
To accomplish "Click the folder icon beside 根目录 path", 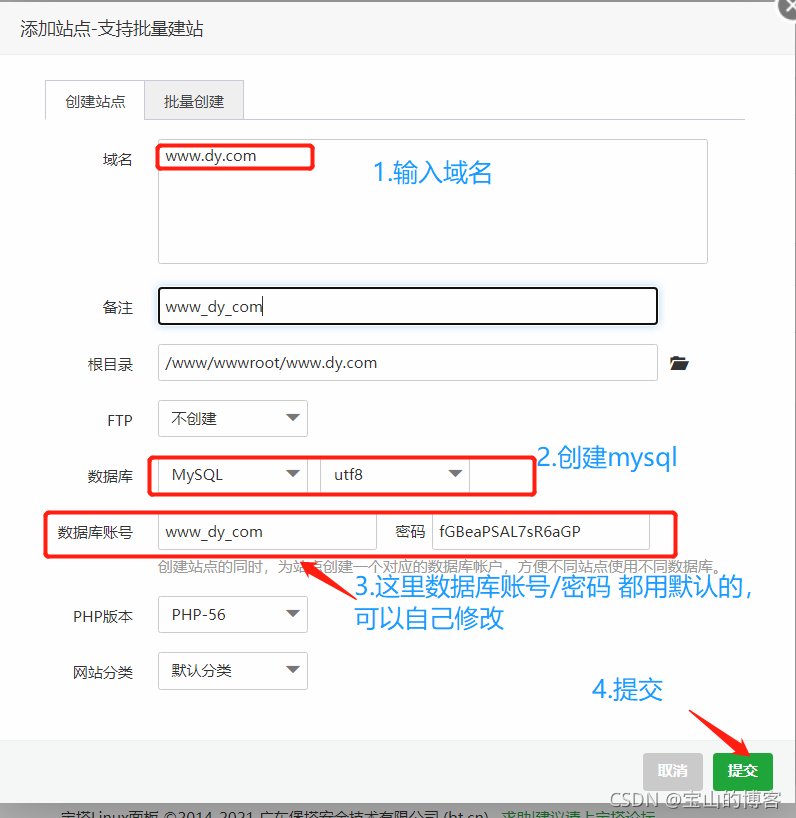I will (x=680, y=363).
